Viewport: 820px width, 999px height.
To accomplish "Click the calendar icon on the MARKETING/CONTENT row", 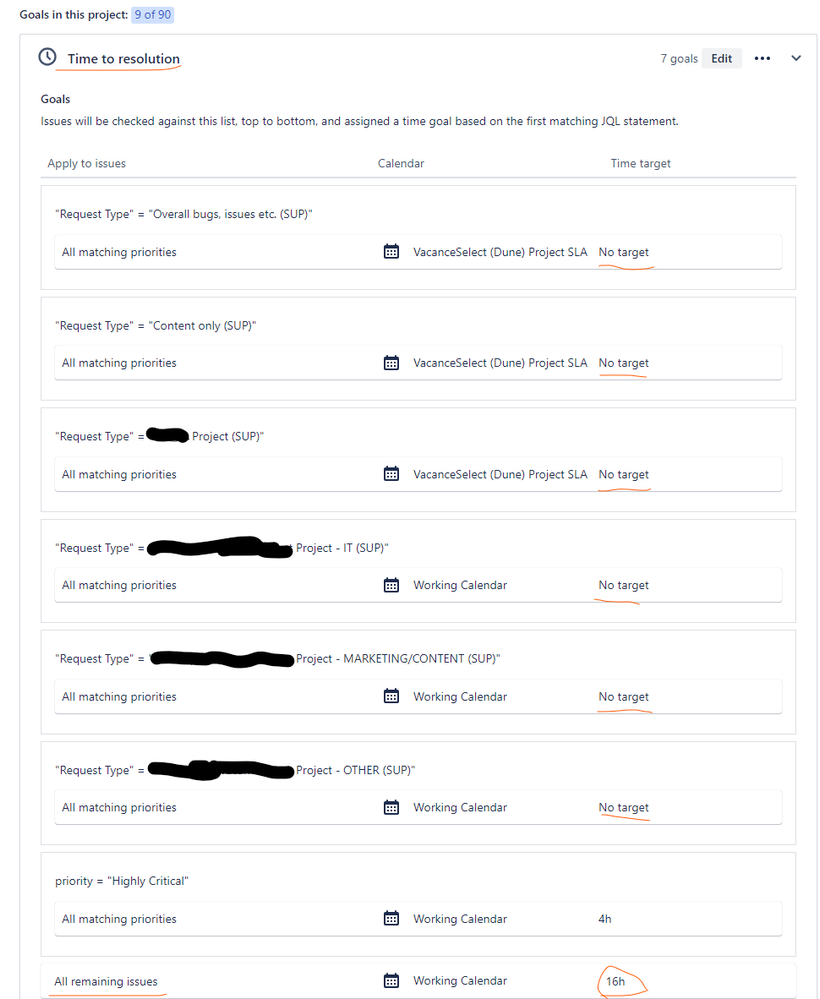I will pyautogui.click(x=391, y=696).
